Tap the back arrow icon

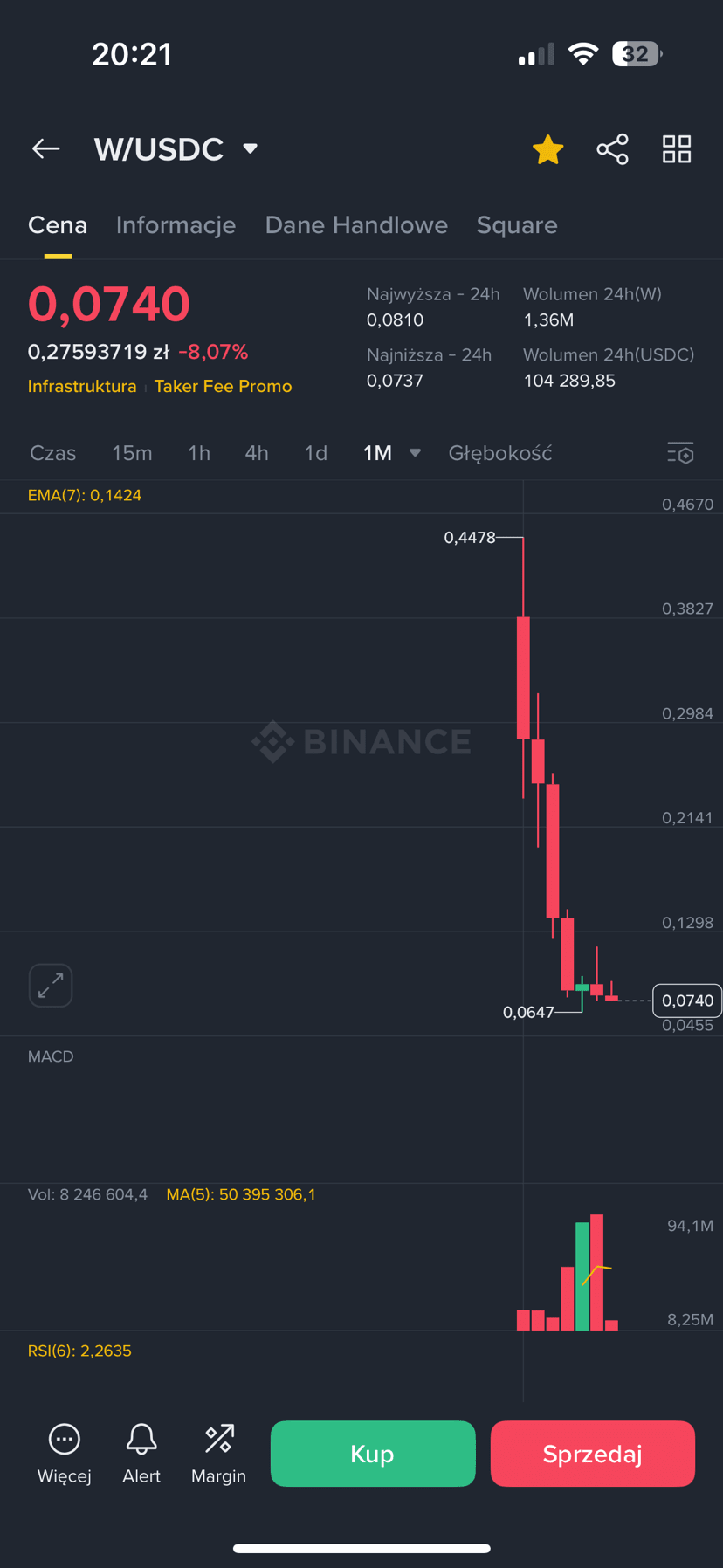[46, 149]
